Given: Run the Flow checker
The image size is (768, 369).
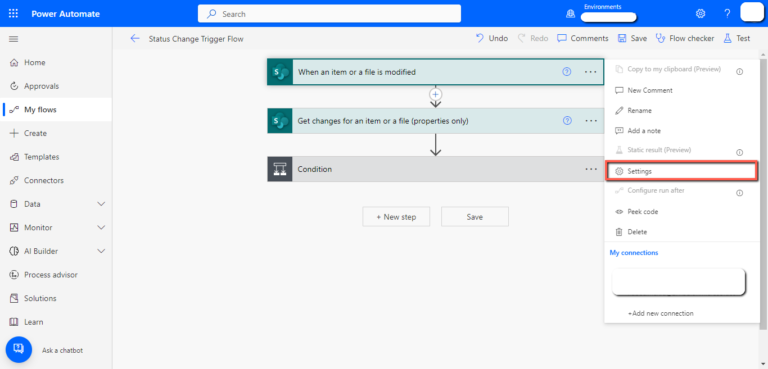Looking at the screenshot, I should click(x=685, y=38).
